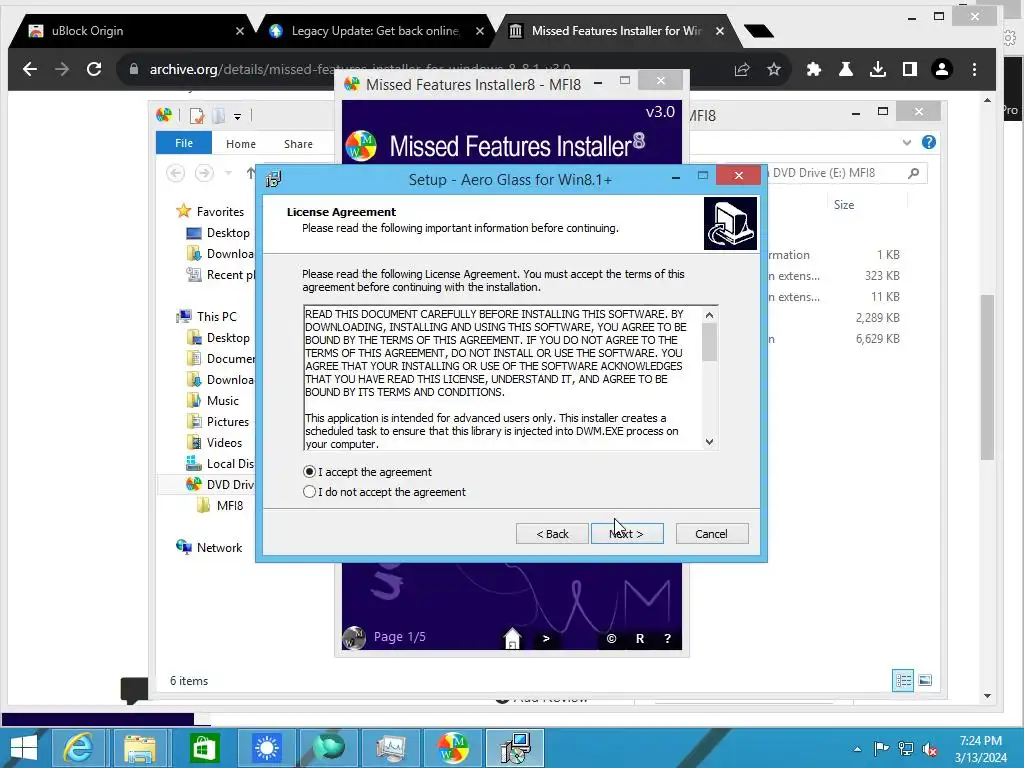
Task: Click Explorer back navigation arrow
Action: (175, 172)
